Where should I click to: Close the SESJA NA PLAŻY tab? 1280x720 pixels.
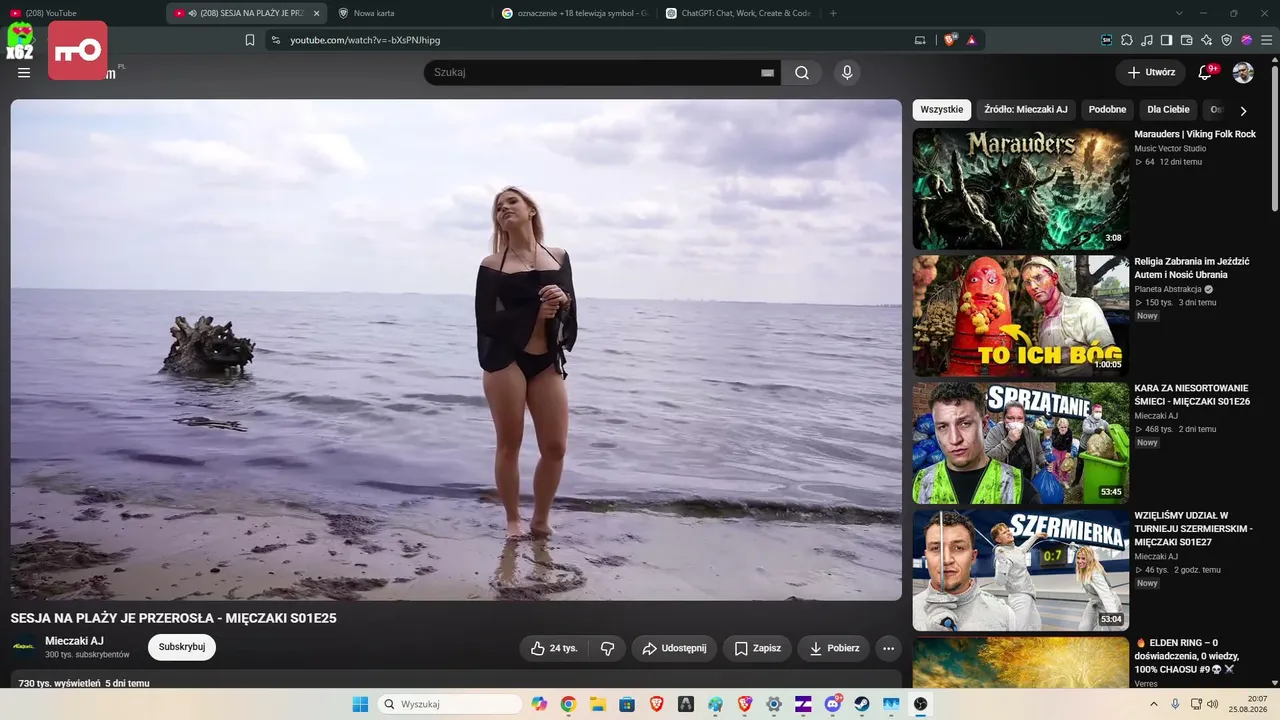point(316,13)
